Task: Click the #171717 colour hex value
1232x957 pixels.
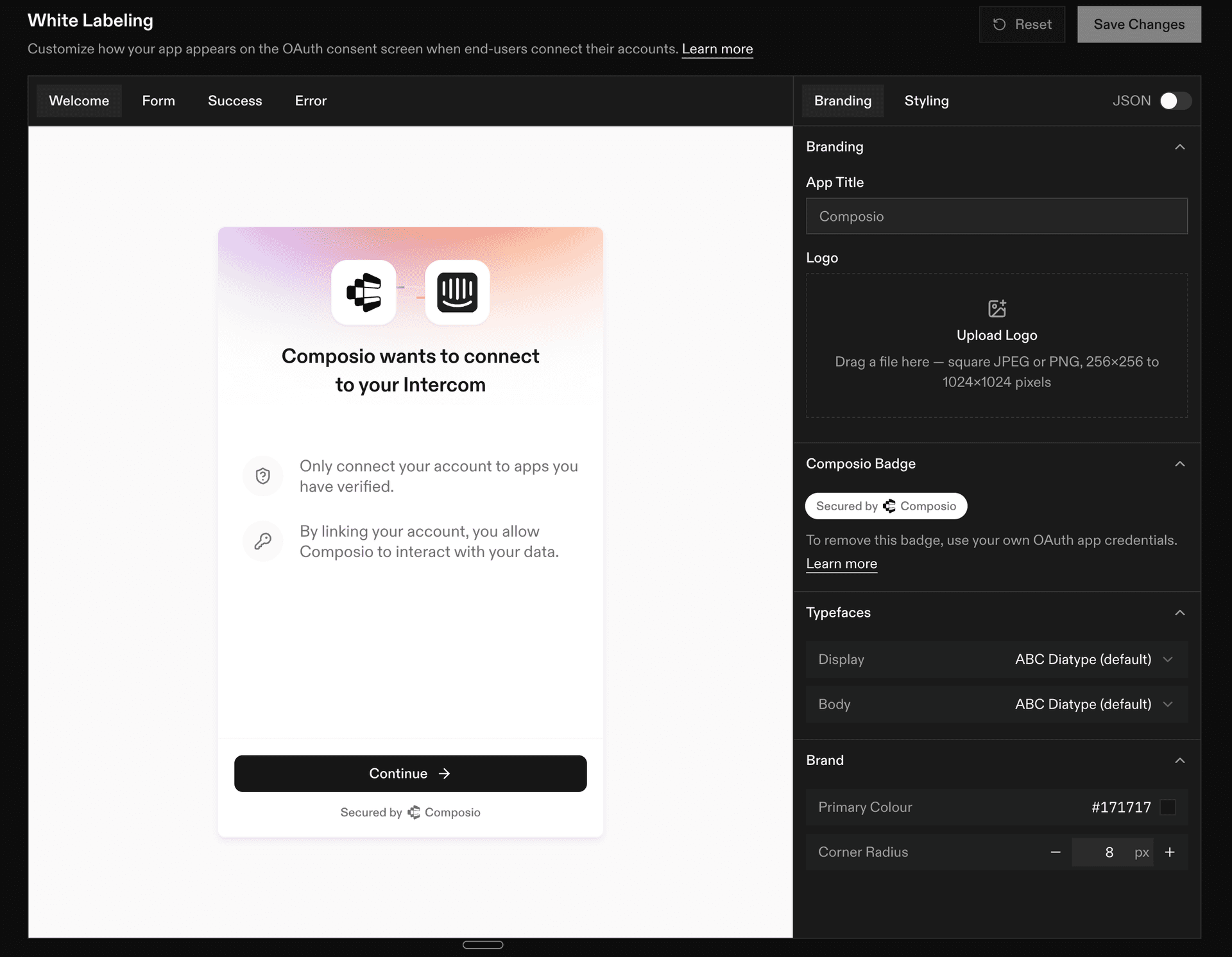Action: pyautogui.click(x=1121, y=807)
